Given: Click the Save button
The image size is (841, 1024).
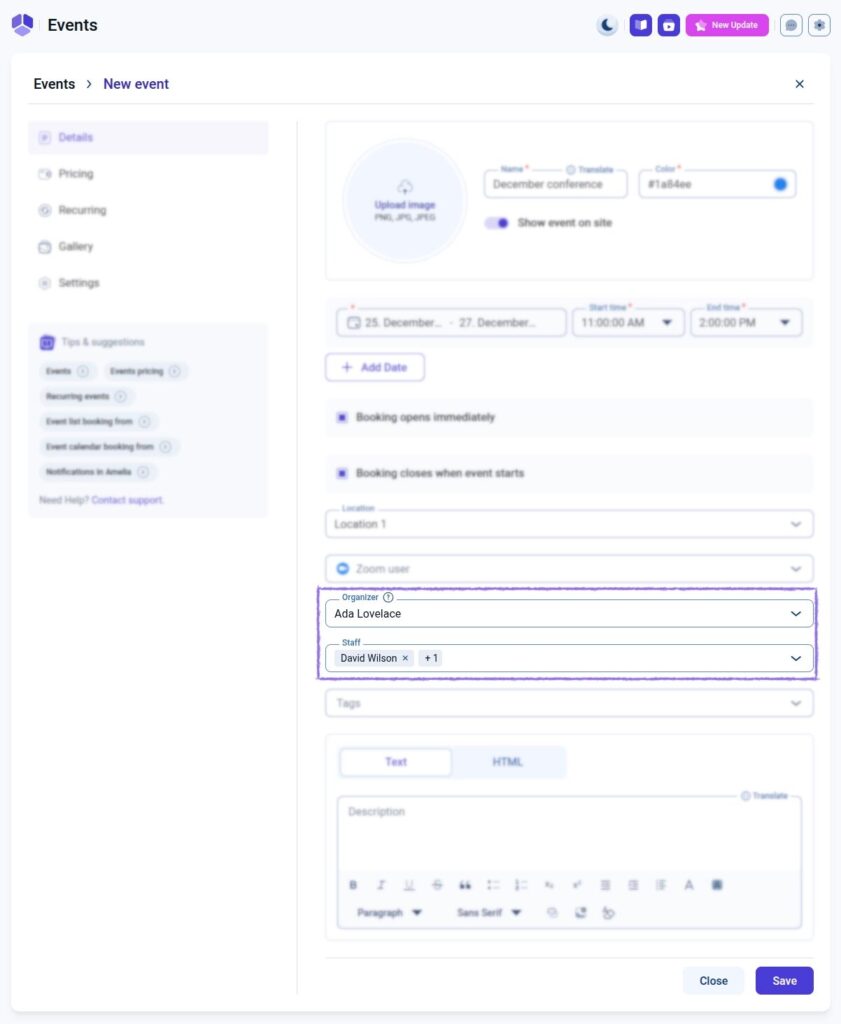Looking at the screenshot, I should pyautogui.click(x=784, y=981).
